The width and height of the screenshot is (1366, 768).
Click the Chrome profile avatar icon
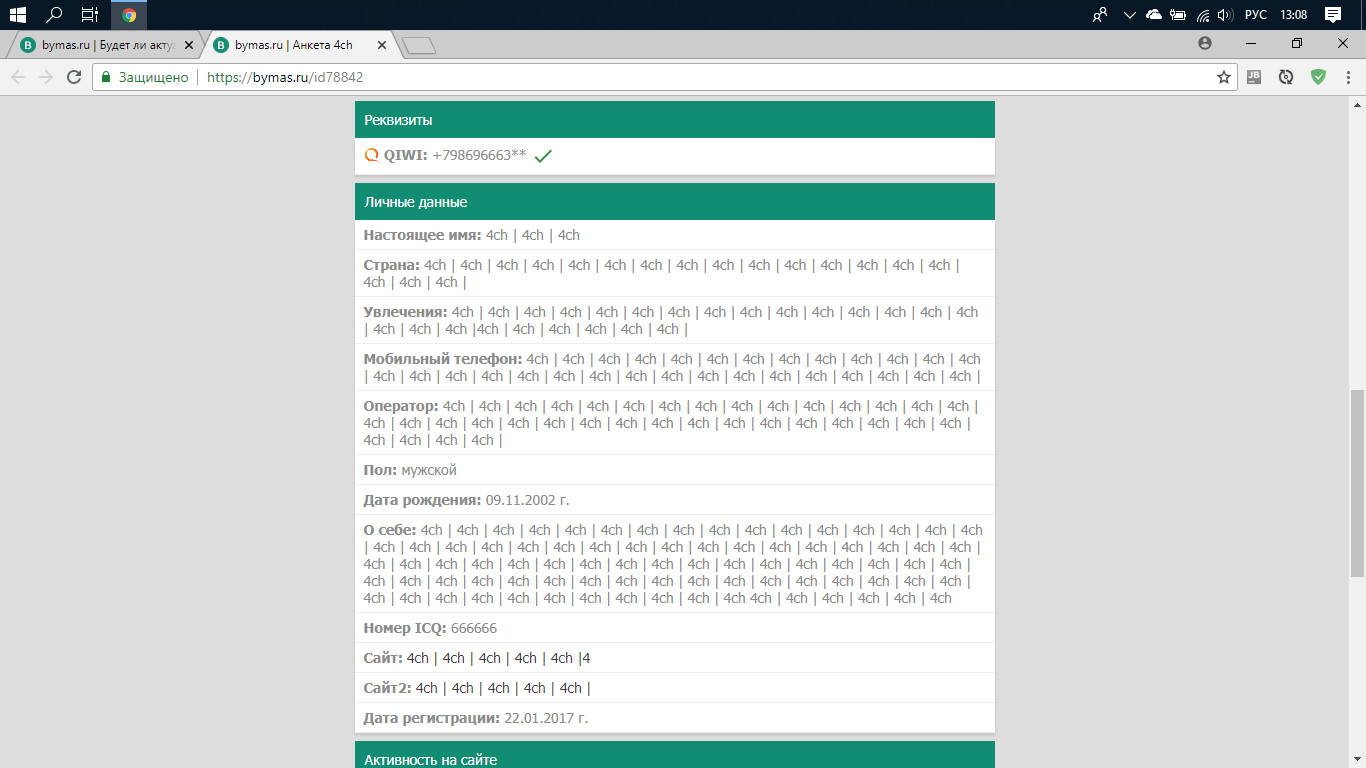tap(1204, 43)
